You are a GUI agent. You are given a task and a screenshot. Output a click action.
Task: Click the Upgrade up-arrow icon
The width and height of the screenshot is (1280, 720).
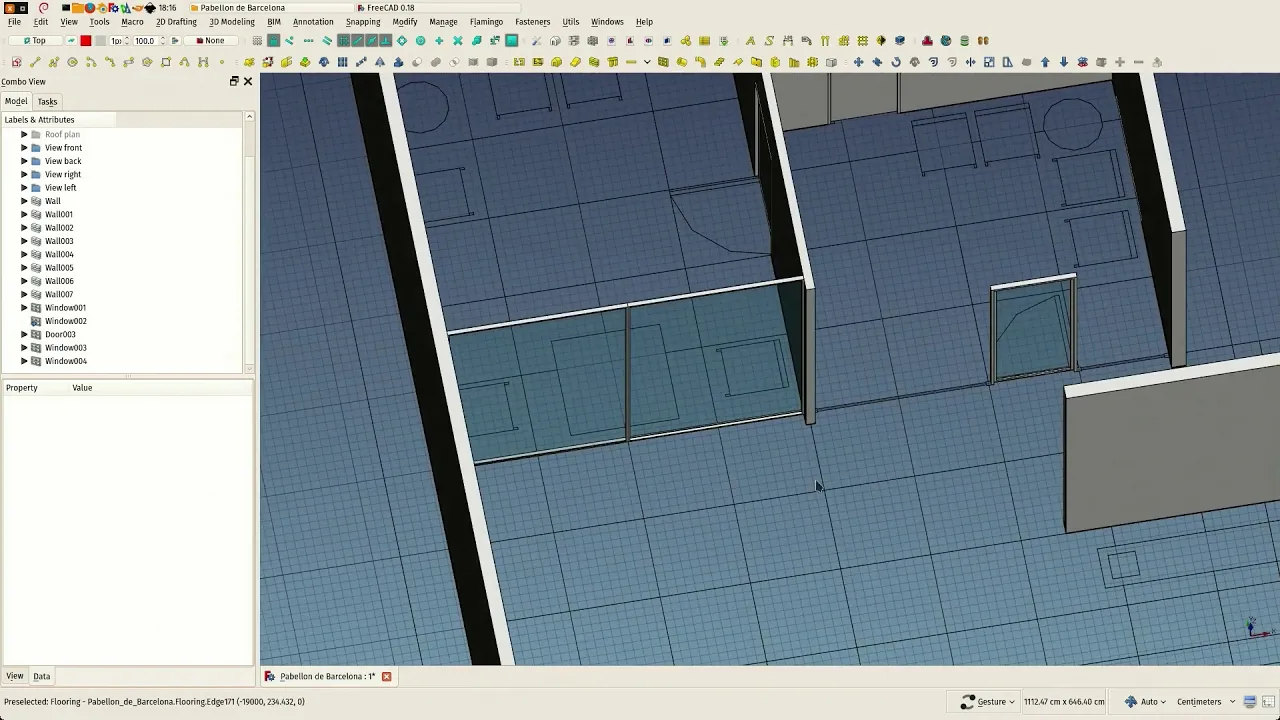tap(1045, 62)
